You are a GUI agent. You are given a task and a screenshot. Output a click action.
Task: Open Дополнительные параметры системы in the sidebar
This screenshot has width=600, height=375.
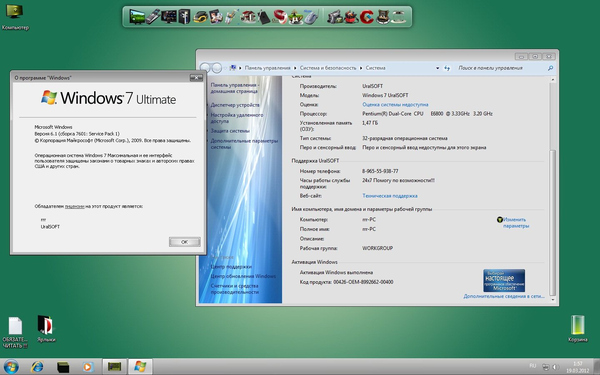[244, 144]
